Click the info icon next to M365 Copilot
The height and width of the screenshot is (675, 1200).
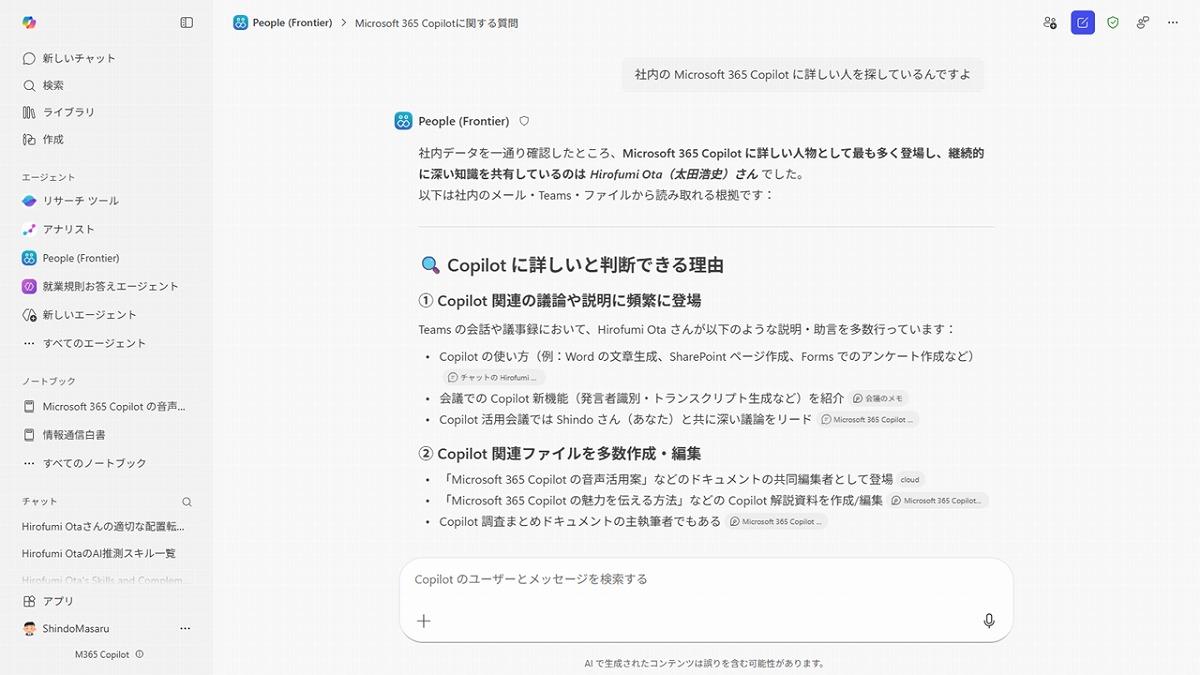click(x=139, y=654)
